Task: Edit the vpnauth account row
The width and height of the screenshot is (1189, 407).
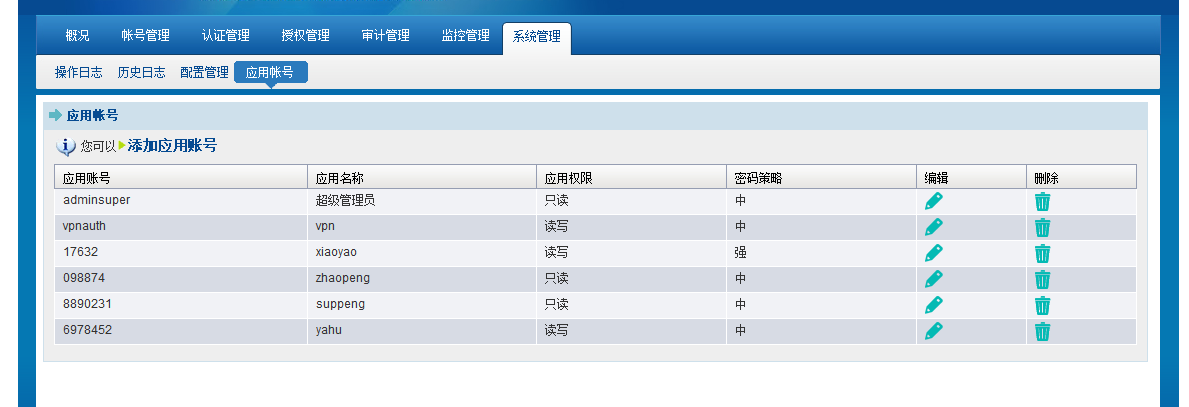Action: (x=933, y=227)
